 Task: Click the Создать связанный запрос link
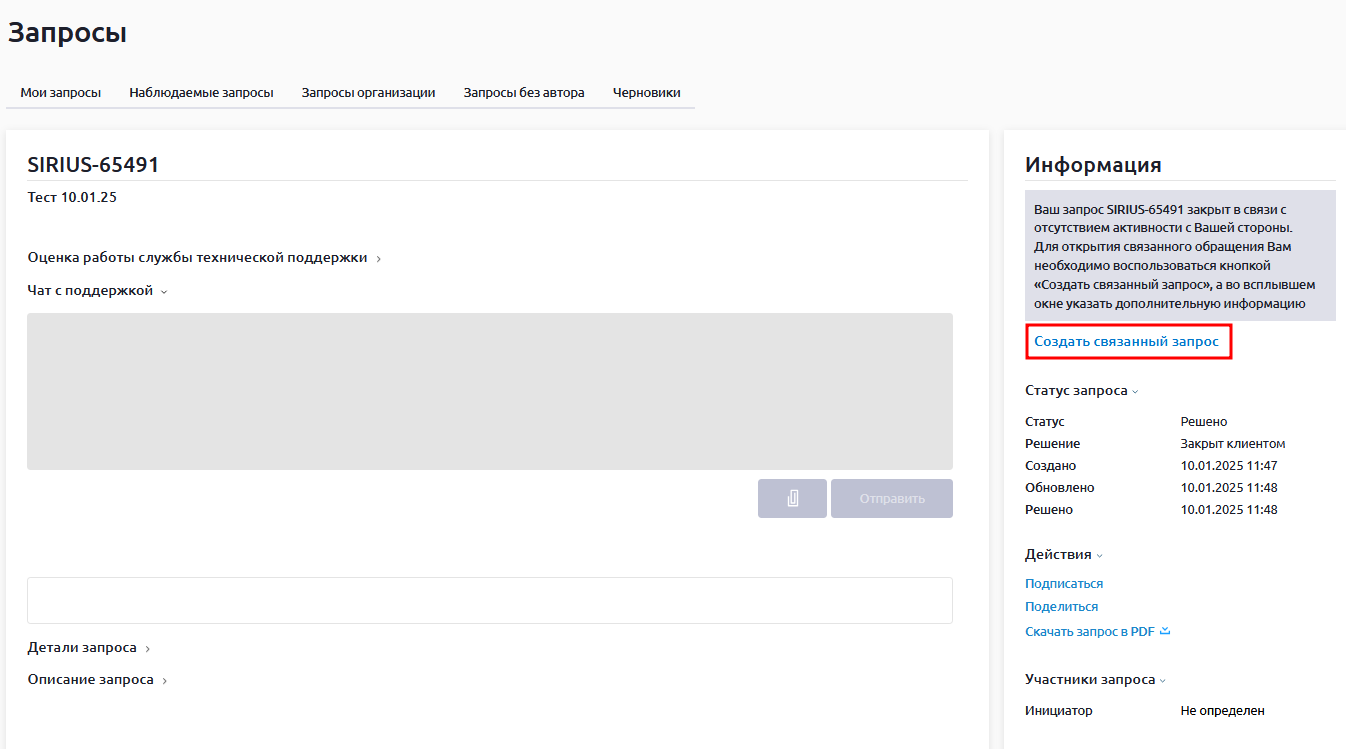[x=1126, y=342]
